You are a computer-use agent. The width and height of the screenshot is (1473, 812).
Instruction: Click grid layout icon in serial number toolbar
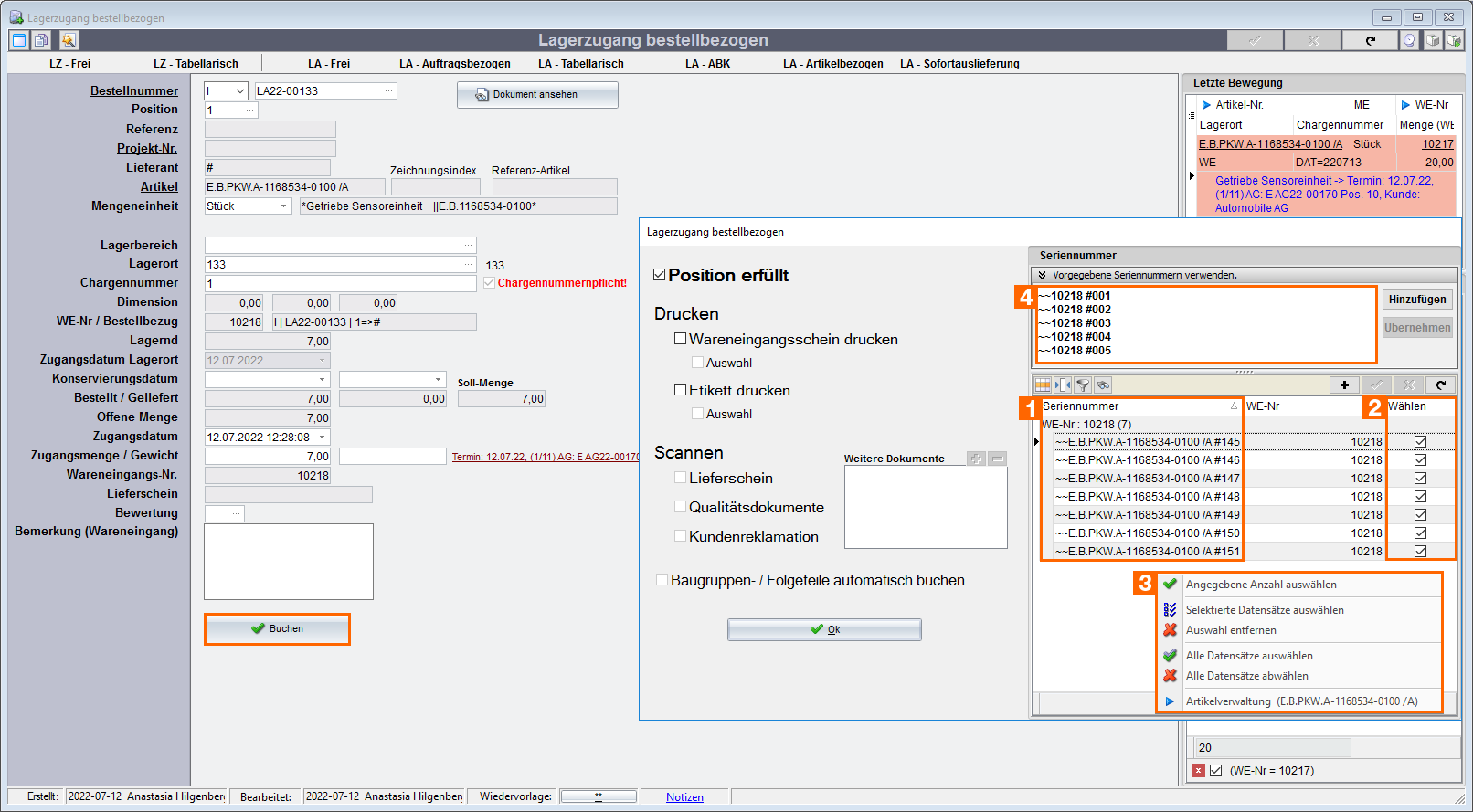[x=1043, y=385]
